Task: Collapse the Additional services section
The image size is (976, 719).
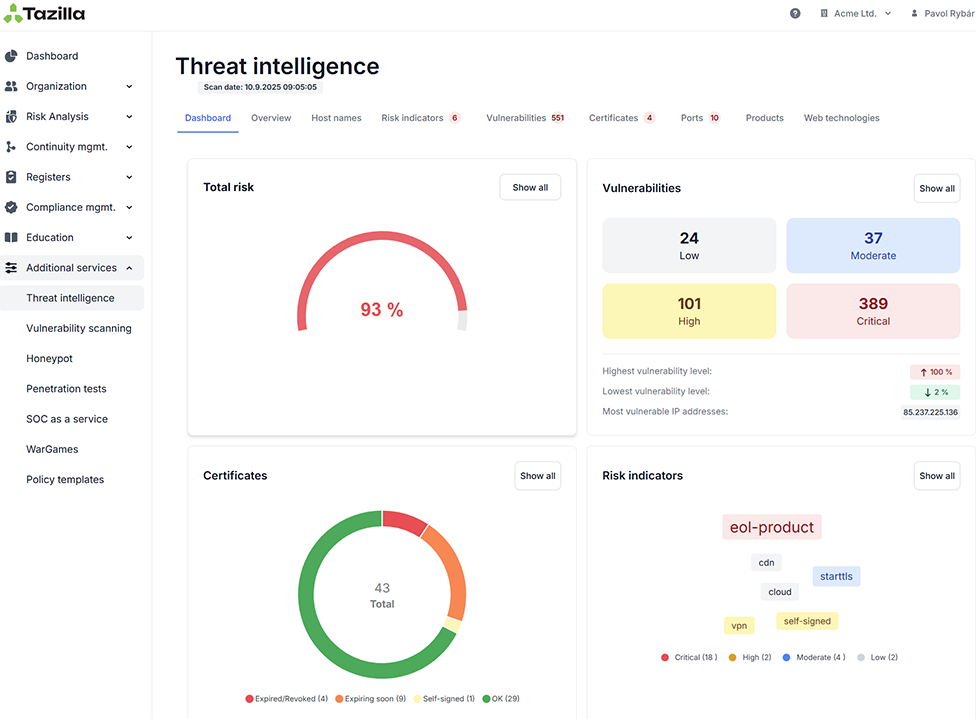Action: click(129, 268)
